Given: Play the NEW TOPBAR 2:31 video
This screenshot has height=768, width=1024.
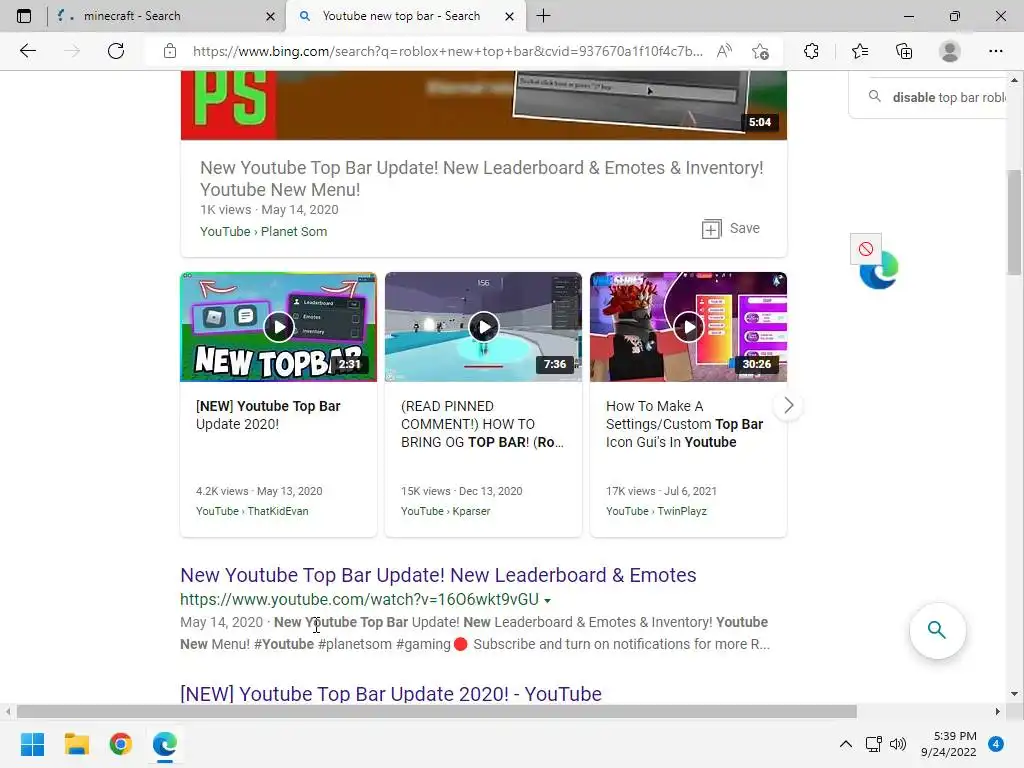Looking at the screenshot, I should point(278,327).
